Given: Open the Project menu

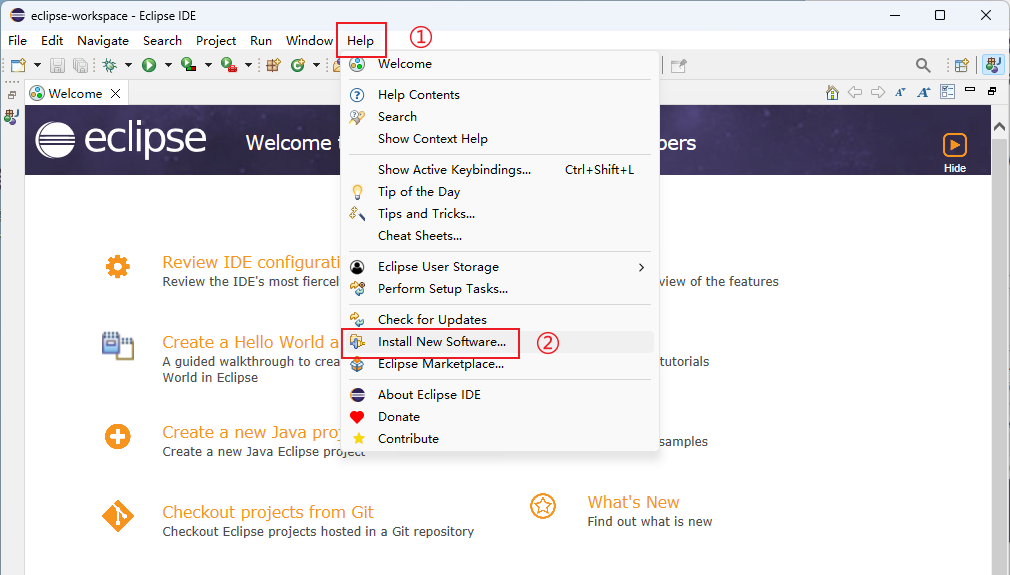Looking at the screenshot, I should click(x=216, y=41).
